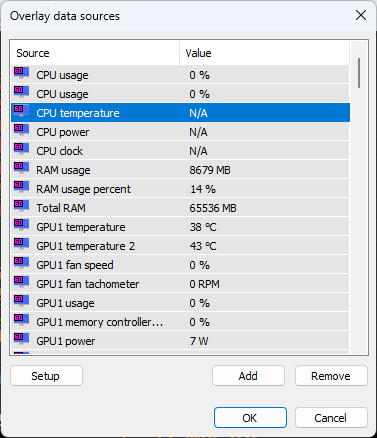Select the GPU1 fan speed icon

click(21, 263)
